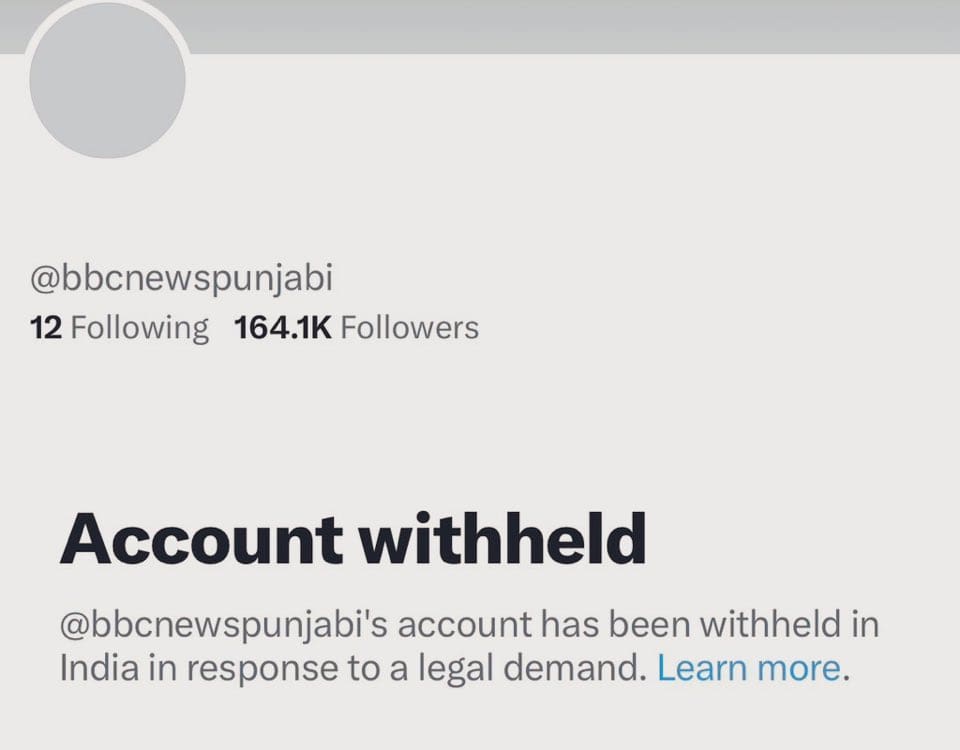The height and width of the screenshot is (750, 960).
Task: Click the word withheld in the heading
Action: pos(501,539)
